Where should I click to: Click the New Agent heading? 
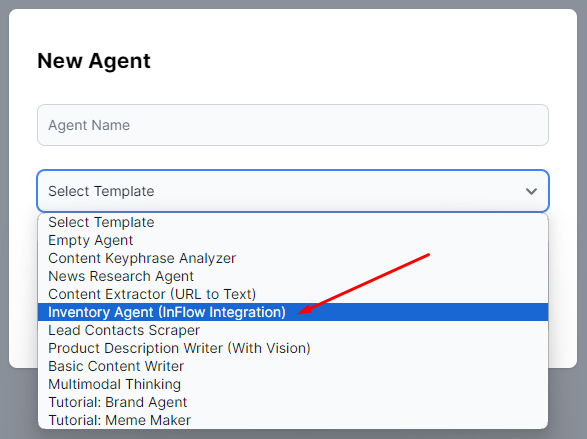94,61
